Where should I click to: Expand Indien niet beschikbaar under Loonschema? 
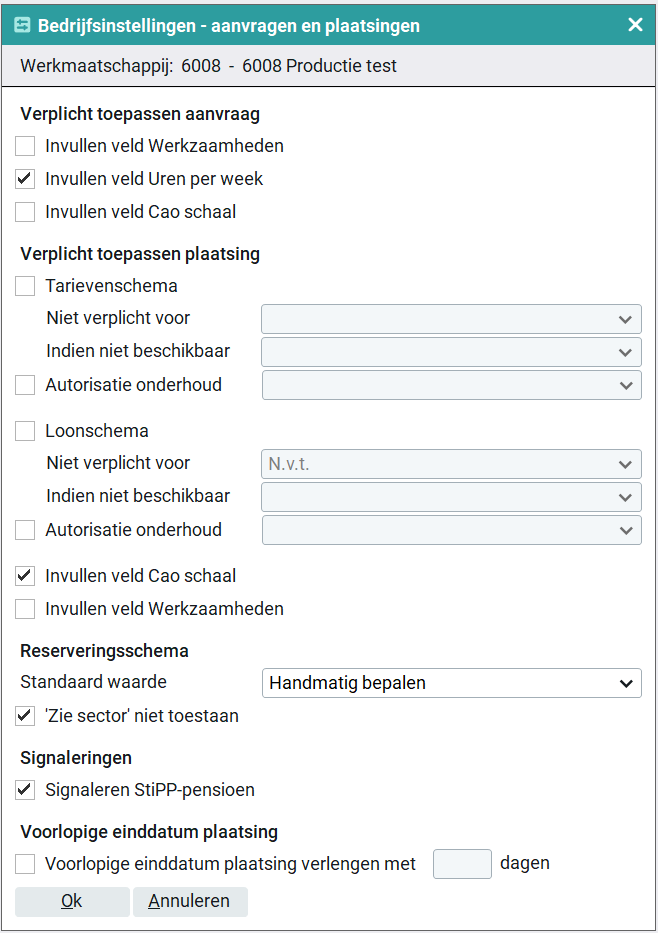pos(451,497)
